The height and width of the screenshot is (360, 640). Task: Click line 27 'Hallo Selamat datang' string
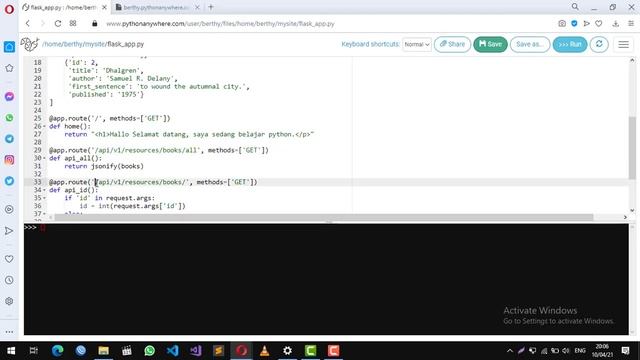click(x=203, y=134)
